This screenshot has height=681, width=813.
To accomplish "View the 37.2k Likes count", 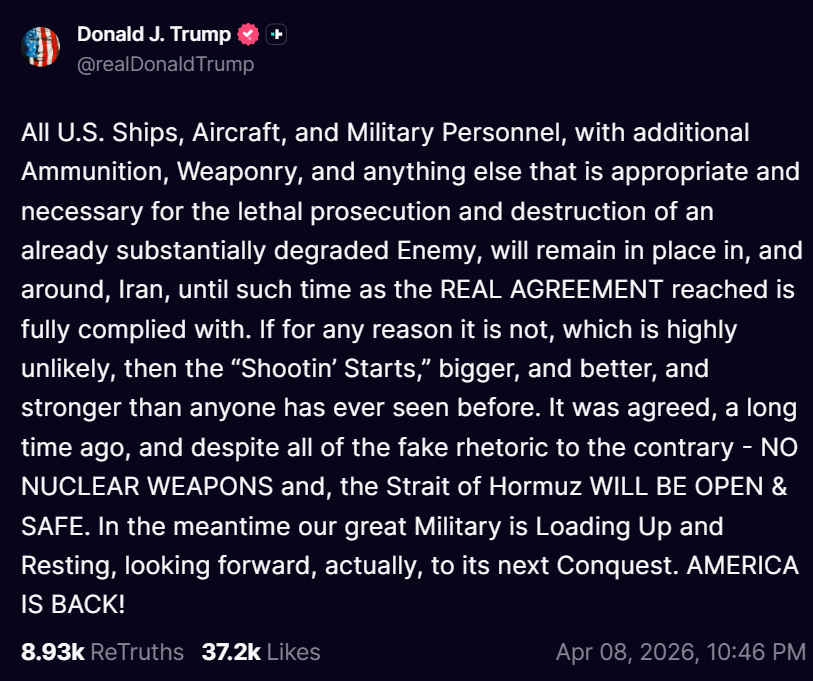I will [231, 652].
